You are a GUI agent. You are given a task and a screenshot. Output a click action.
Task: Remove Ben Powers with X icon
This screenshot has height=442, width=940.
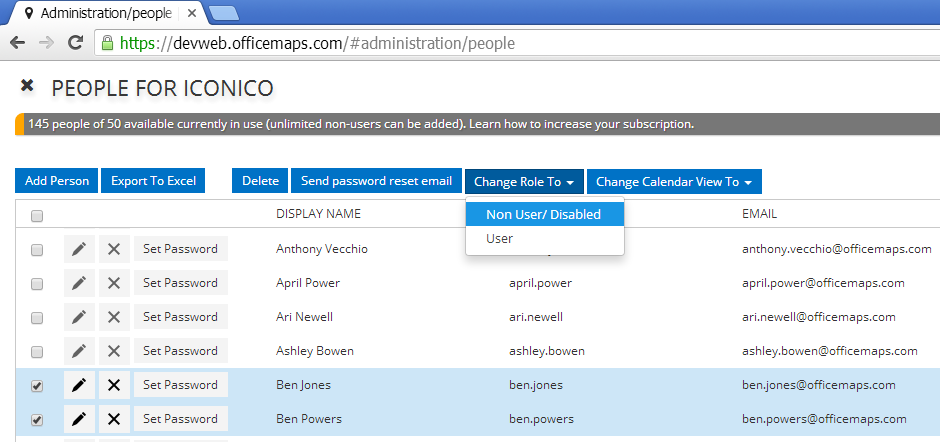pyautogui.click(x=114, y=419)
